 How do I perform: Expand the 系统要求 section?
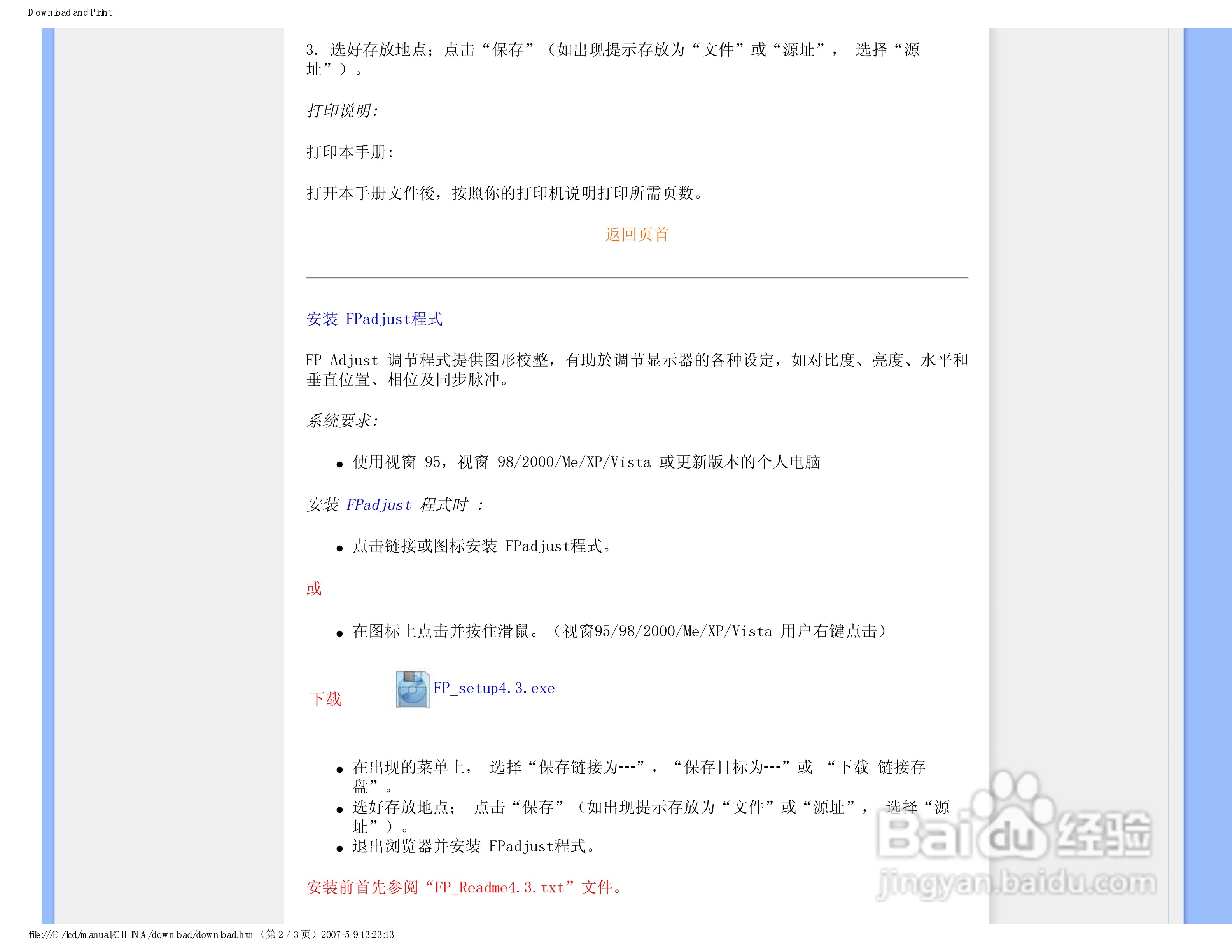coord(343,420)
